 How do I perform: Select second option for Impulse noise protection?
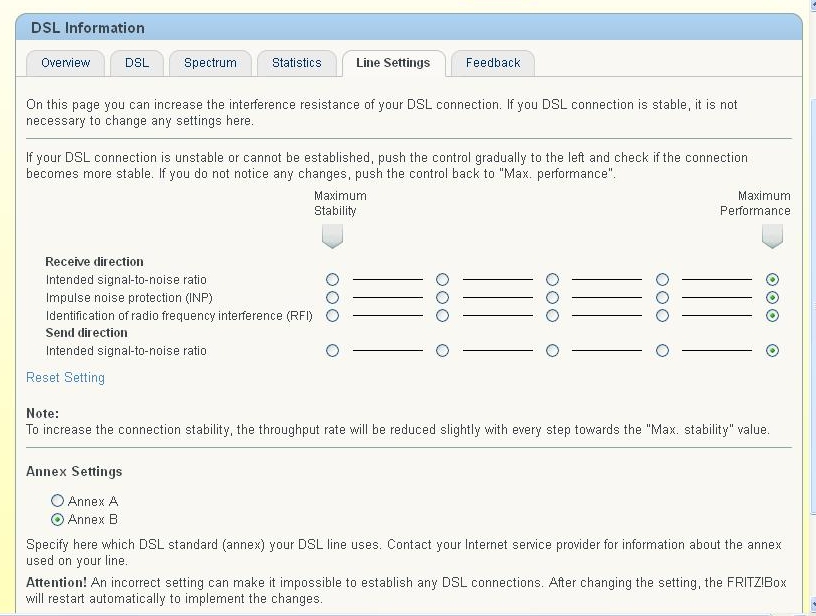click(x=442, y=298)
